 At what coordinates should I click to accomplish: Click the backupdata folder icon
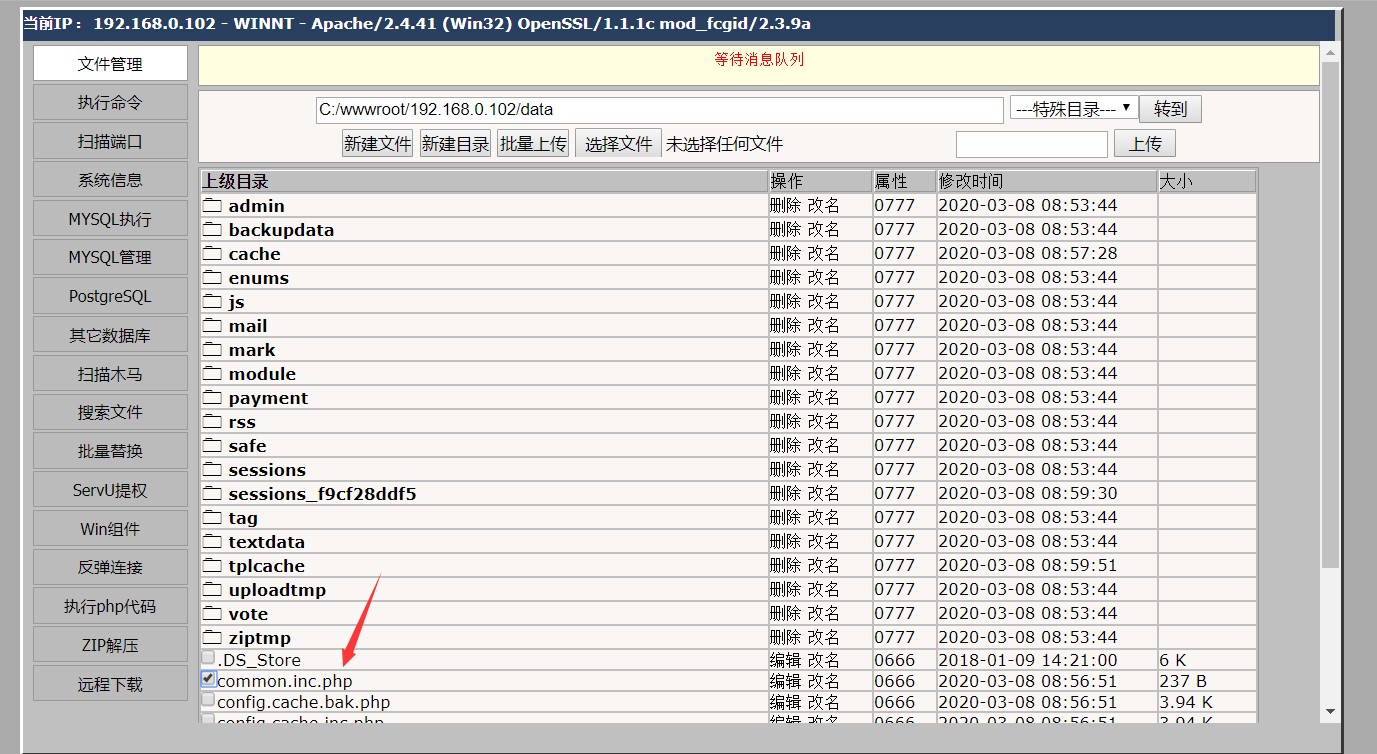[213, 229]
